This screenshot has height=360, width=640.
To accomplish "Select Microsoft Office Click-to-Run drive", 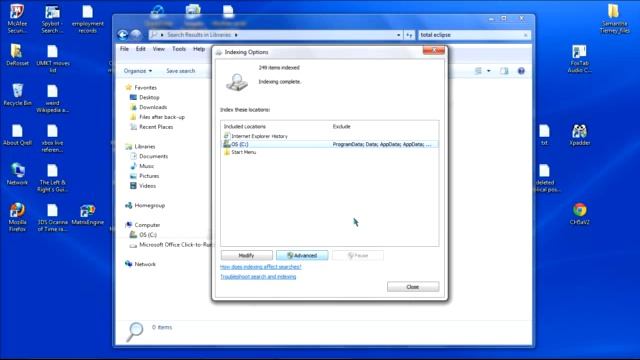I will [x=171, y=245].
